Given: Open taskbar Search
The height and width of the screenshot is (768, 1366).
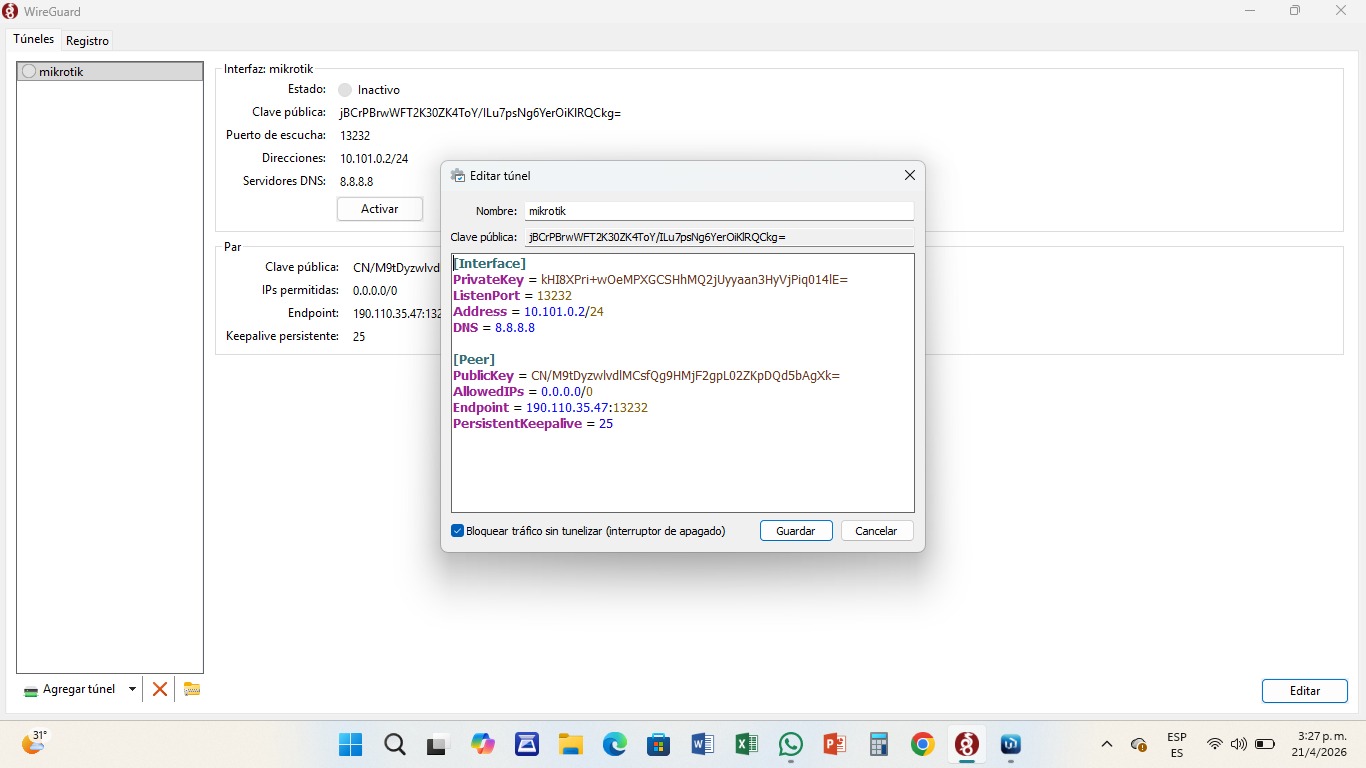Looking at the screenshot, I should [x=395, y=744].
